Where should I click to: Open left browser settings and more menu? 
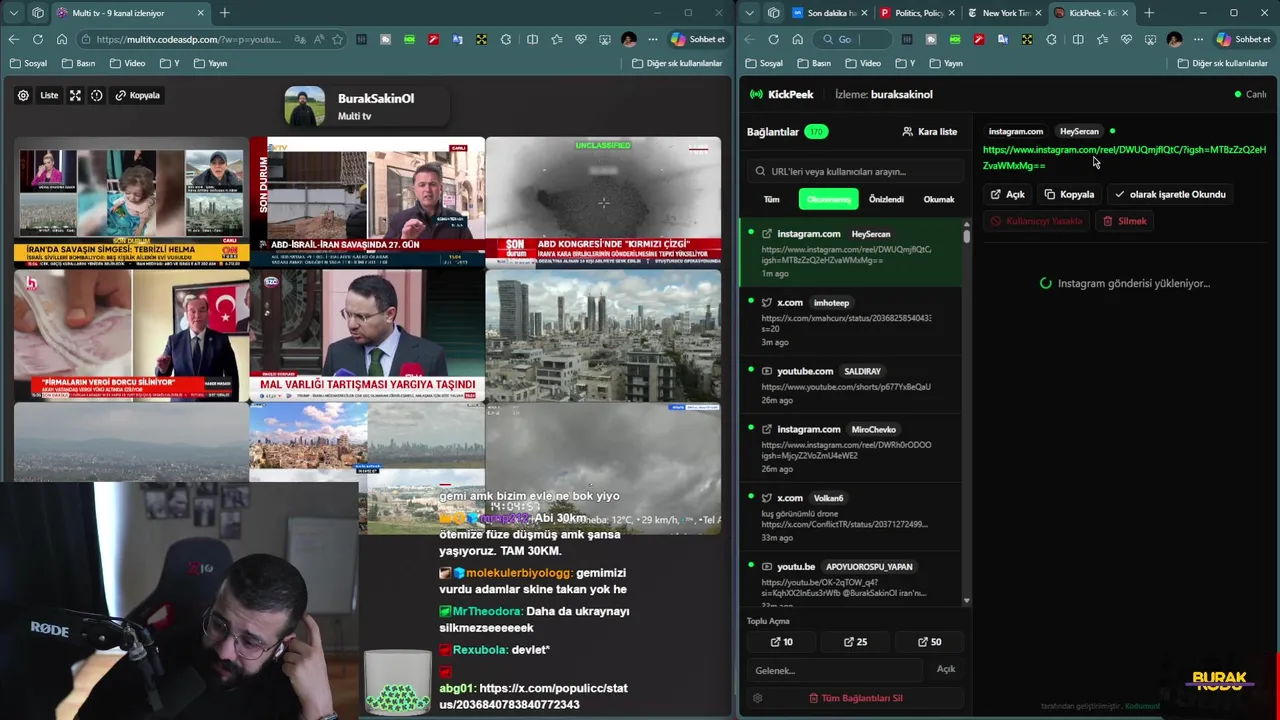[x=651, y=39]
